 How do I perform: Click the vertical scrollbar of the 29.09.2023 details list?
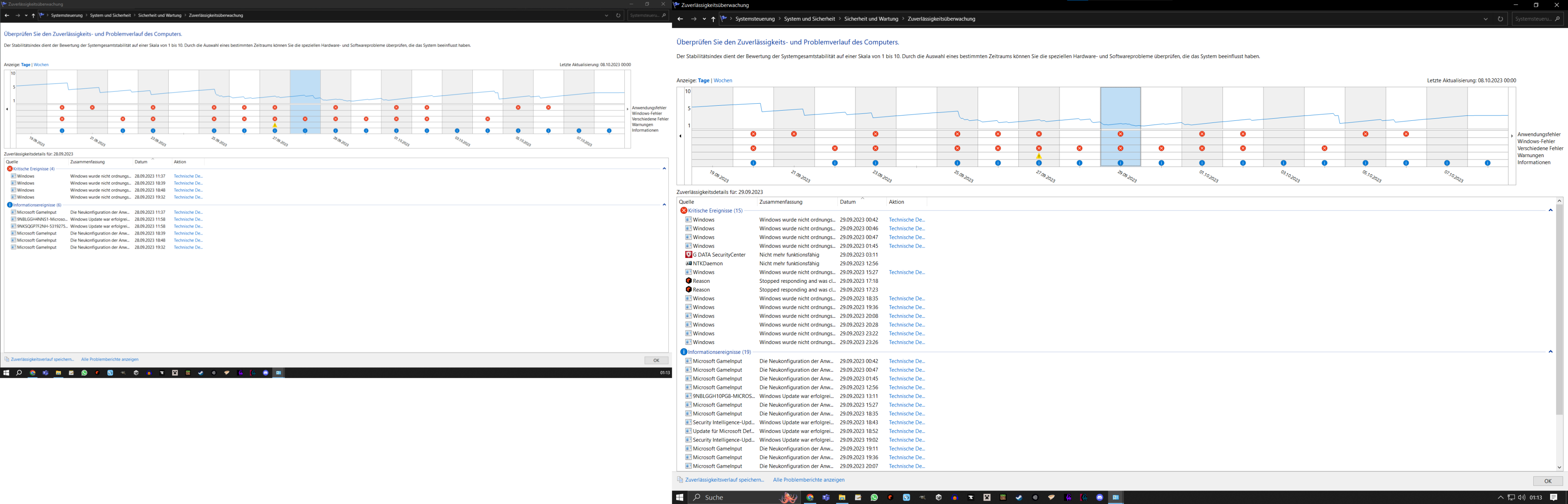point(1559,304)
